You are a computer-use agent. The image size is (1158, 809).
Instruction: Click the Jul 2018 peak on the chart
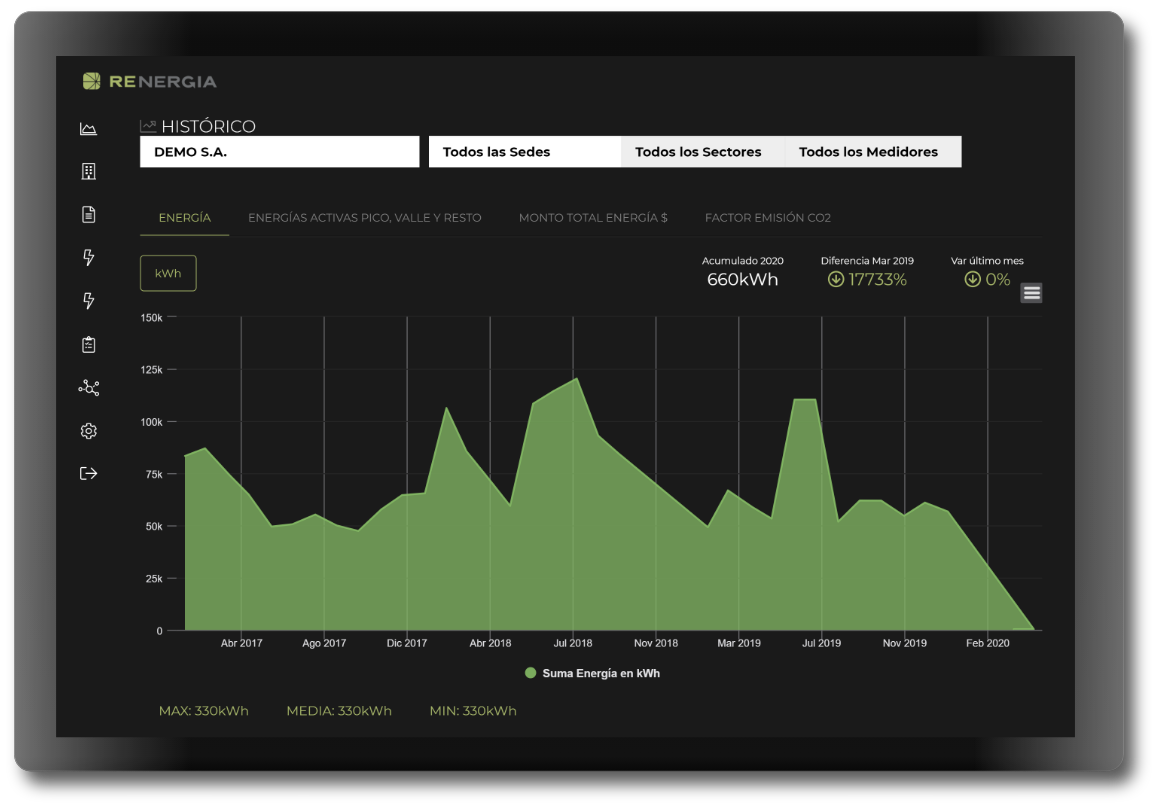pyautogui.click(x=575, y=379)
